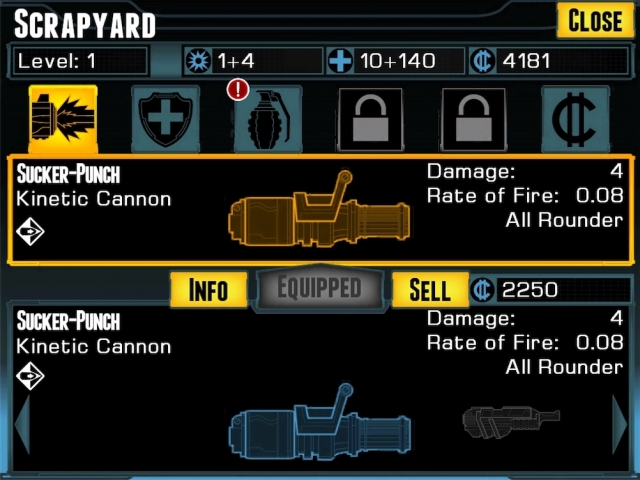Show next weapon with right arrow
640x480 pixels.
click(620, 424)
